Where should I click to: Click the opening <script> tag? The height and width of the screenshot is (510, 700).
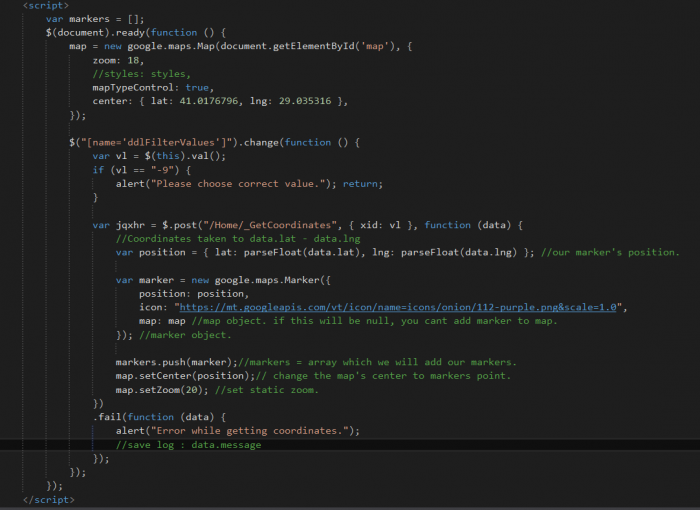click(46, 5)
